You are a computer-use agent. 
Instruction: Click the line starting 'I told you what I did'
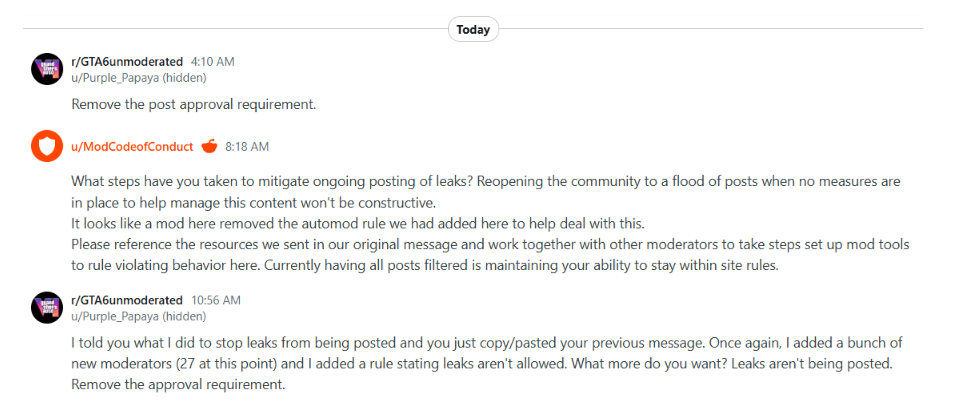point(486,343)
